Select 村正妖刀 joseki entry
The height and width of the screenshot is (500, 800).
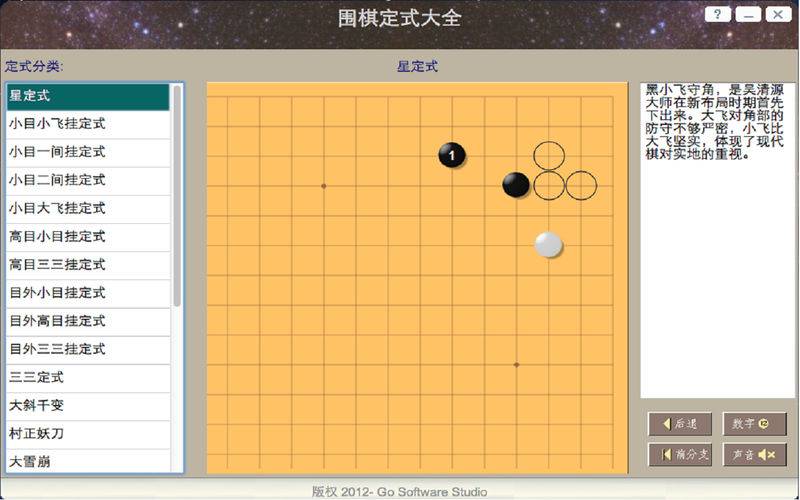pos(88,434)
